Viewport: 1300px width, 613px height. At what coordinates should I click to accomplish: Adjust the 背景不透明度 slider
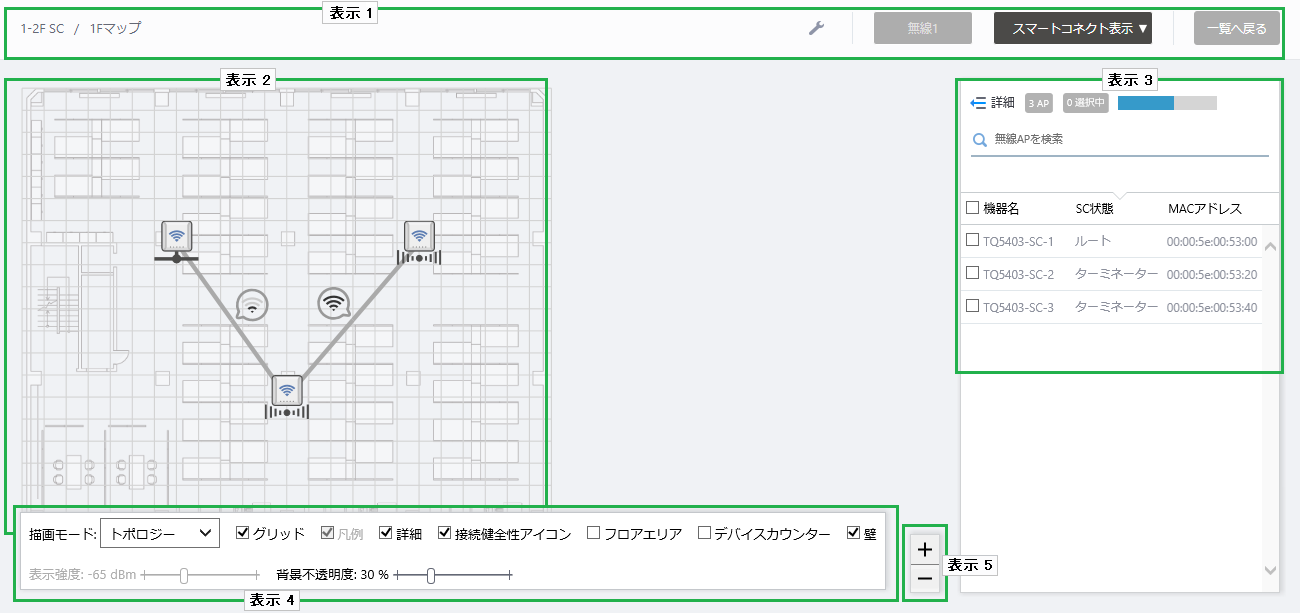click(453, 575)
